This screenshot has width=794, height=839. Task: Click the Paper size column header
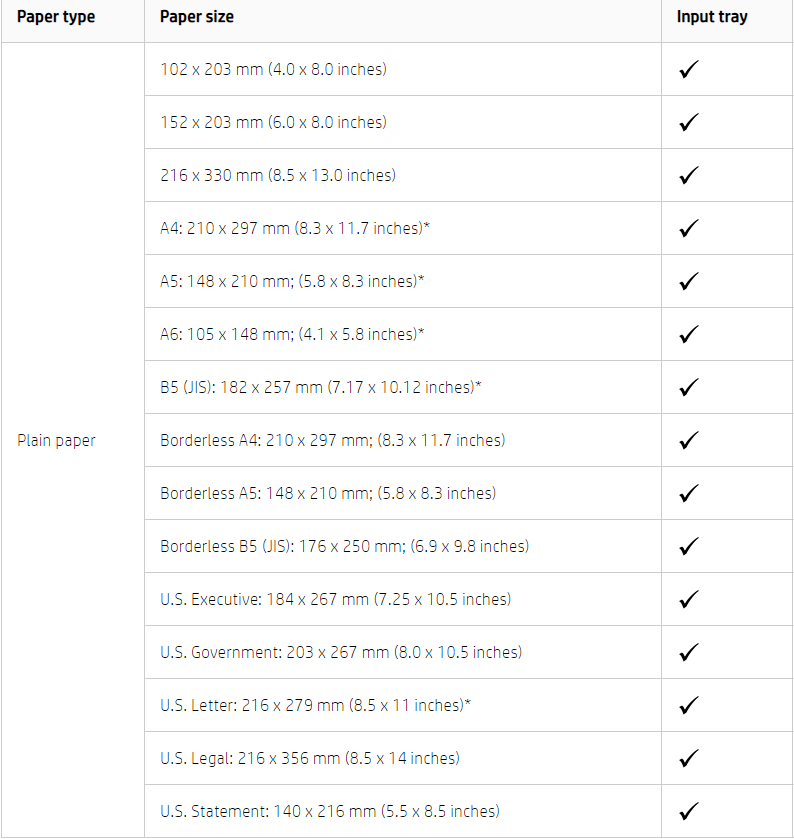point(197,17)
